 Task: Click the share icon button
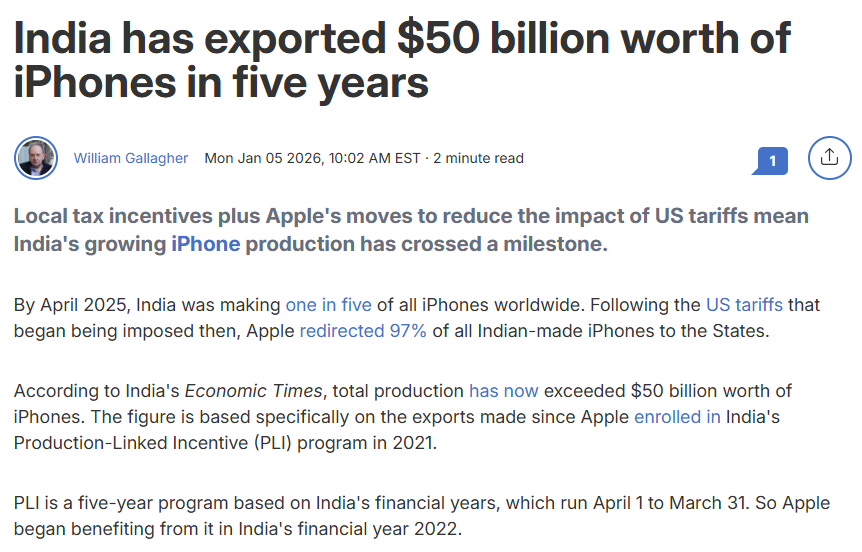(829, 158)
